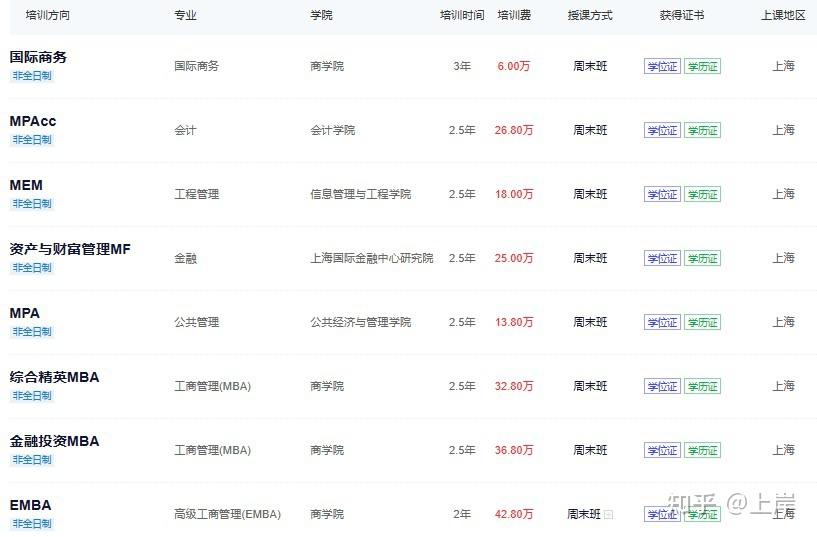The height and width of the screenshot is (537, 817).
Task: Click 学历证 badge in MPAcc row
Action: click(x=702, y=130)
